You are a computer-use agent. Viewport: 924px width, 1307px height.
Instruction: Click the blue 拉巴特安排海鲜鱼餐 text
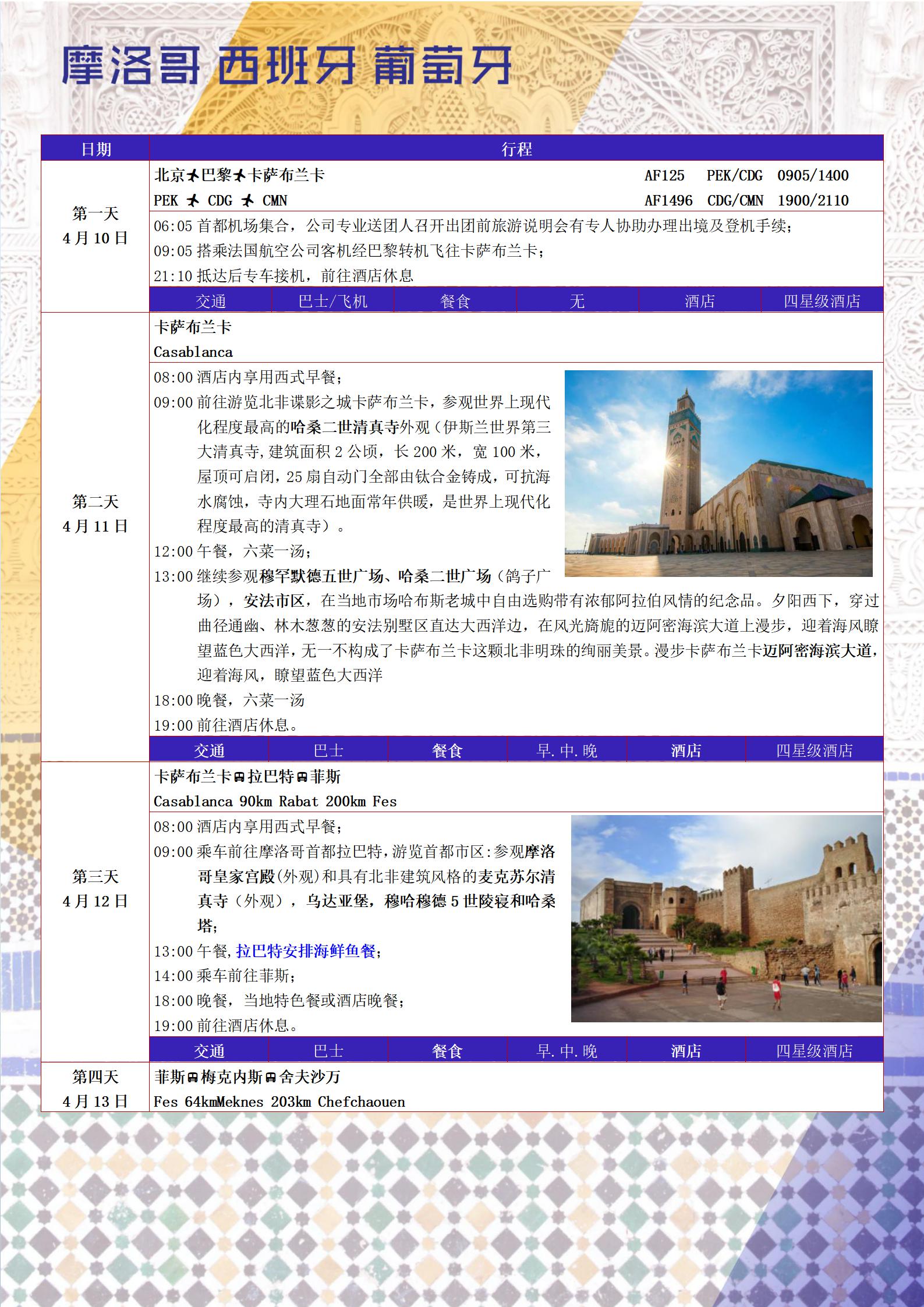(x=305, y=951)
